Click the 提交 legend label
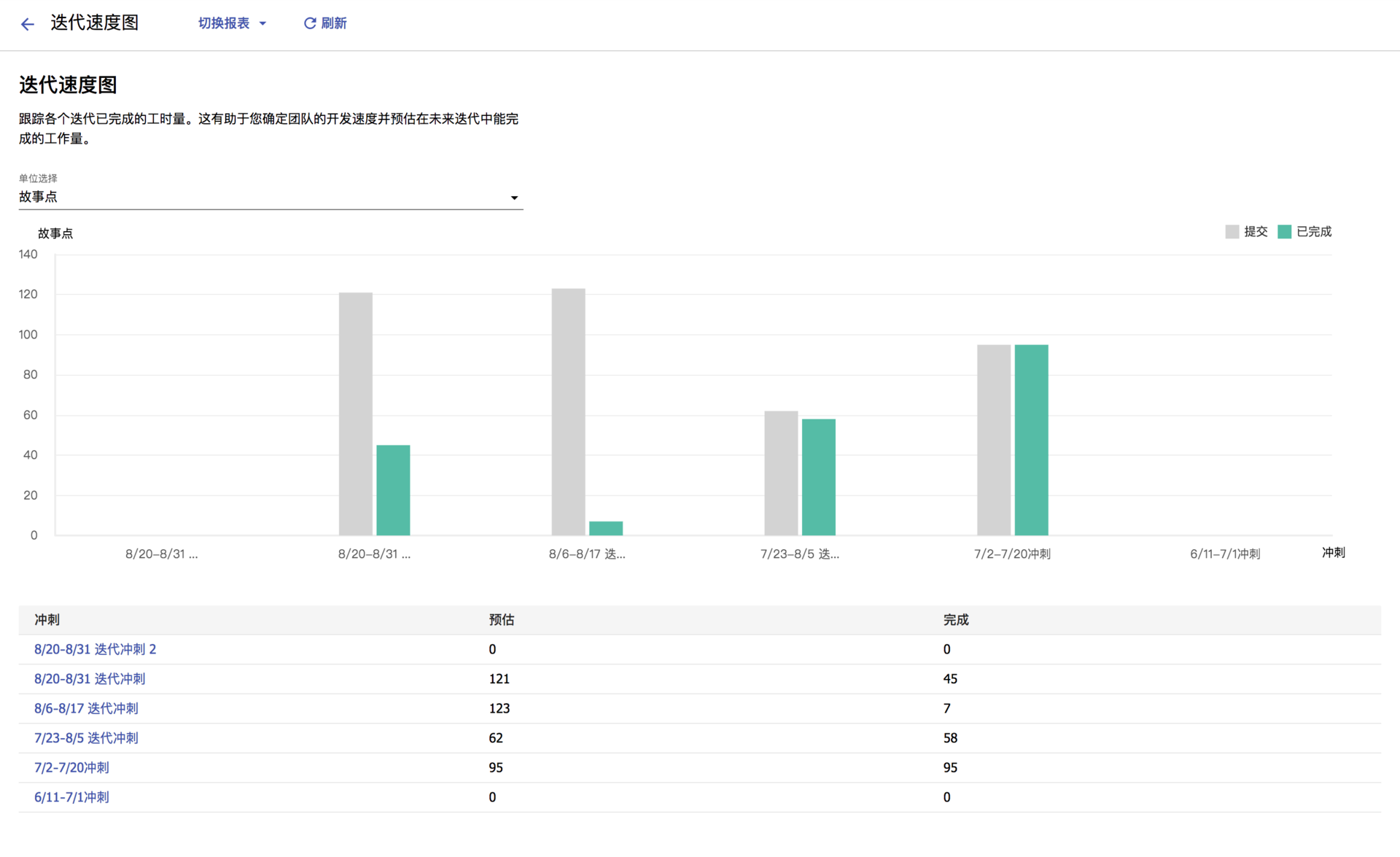Screen dimensions: 1400x857 point(1256,232)
